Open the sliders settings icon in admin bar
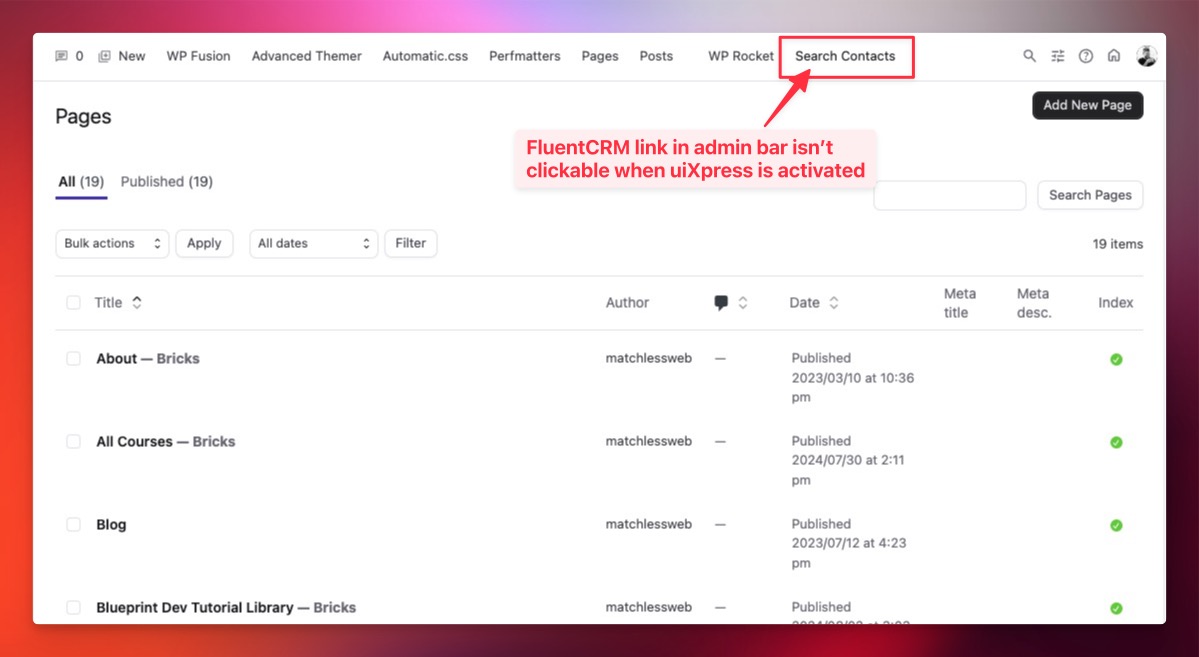The image size is (1199, 657). (1057, 56)
